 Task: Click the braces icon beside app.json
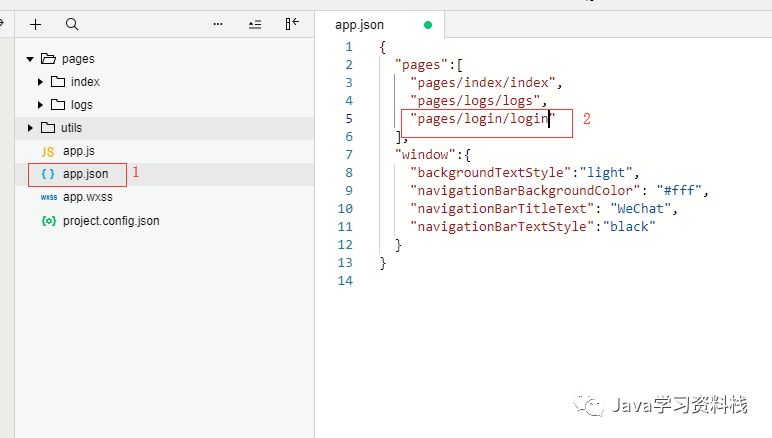(48, 174)
